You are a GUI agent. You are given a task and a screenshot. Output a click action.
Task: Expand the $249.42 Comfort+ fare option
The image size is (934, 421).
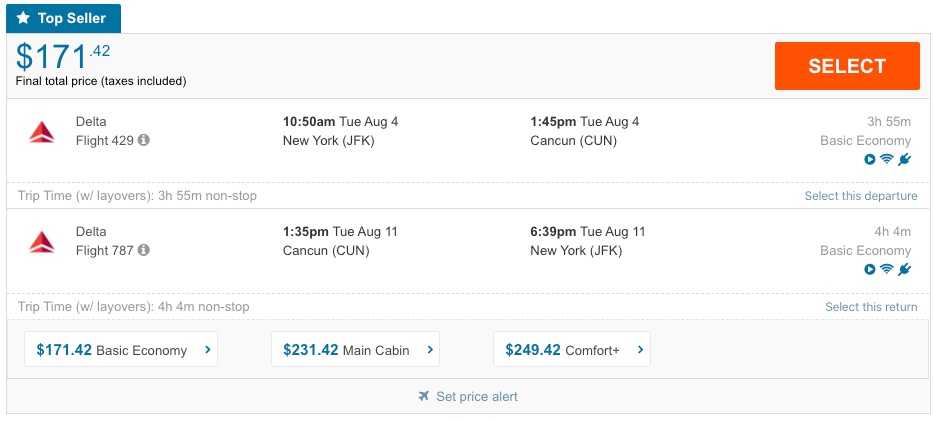571,350
